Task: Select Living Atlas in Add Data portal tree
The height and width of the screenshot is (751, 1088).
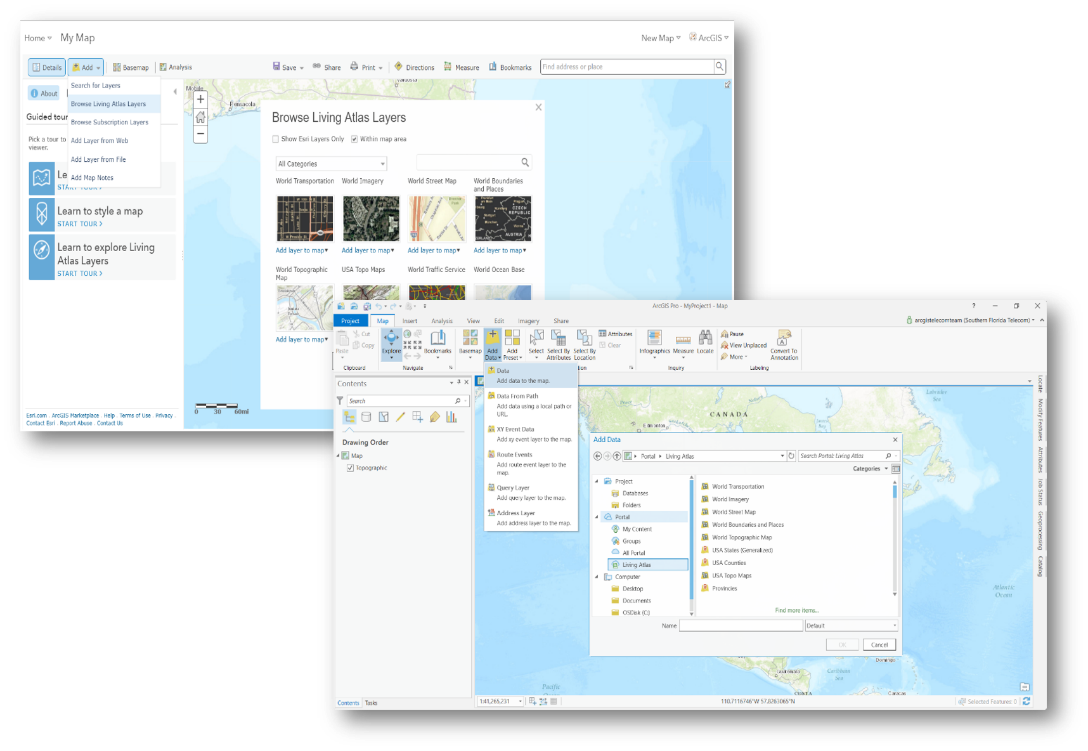Action: [648, 565]
